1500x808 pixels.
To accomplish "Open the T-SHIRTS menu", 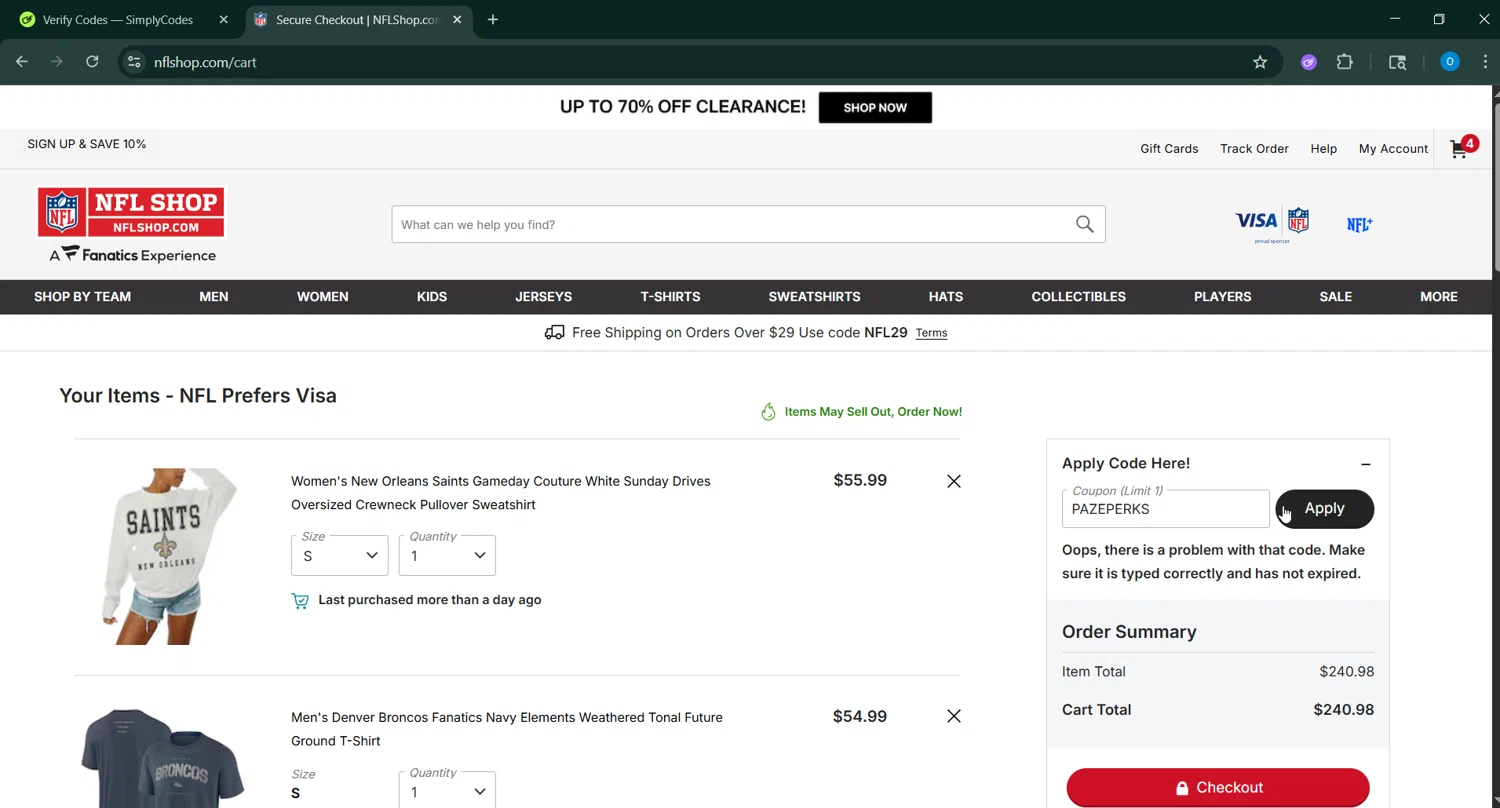I will (670, 296).
